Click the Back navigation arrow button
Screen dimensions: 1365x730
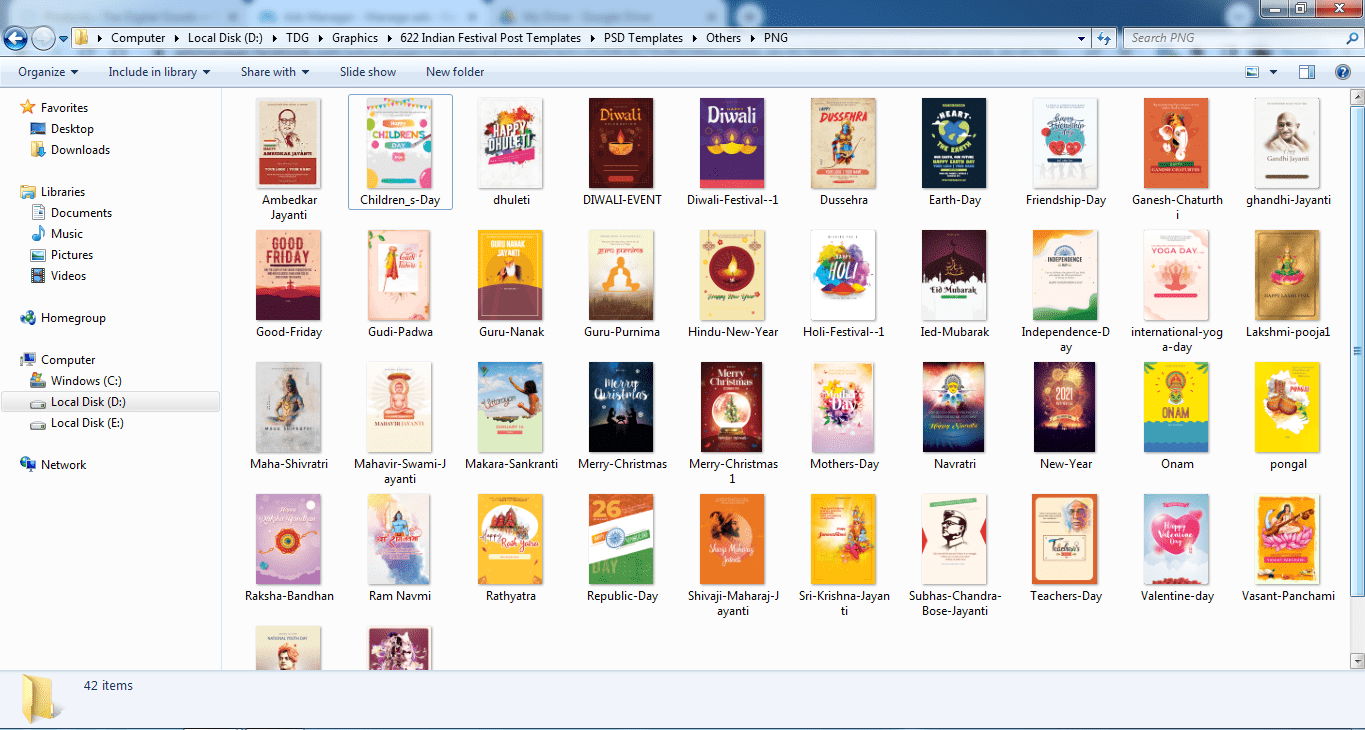click(16, 38)
